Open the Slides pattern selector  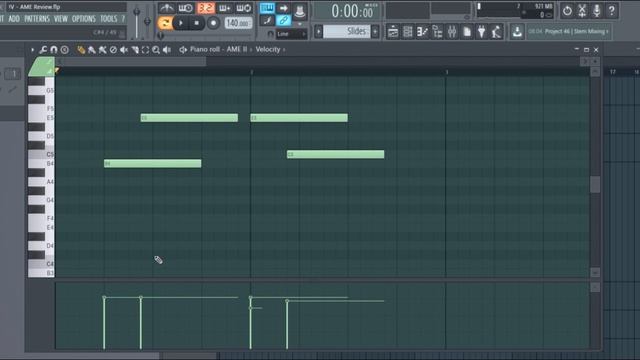click(347, 31)
